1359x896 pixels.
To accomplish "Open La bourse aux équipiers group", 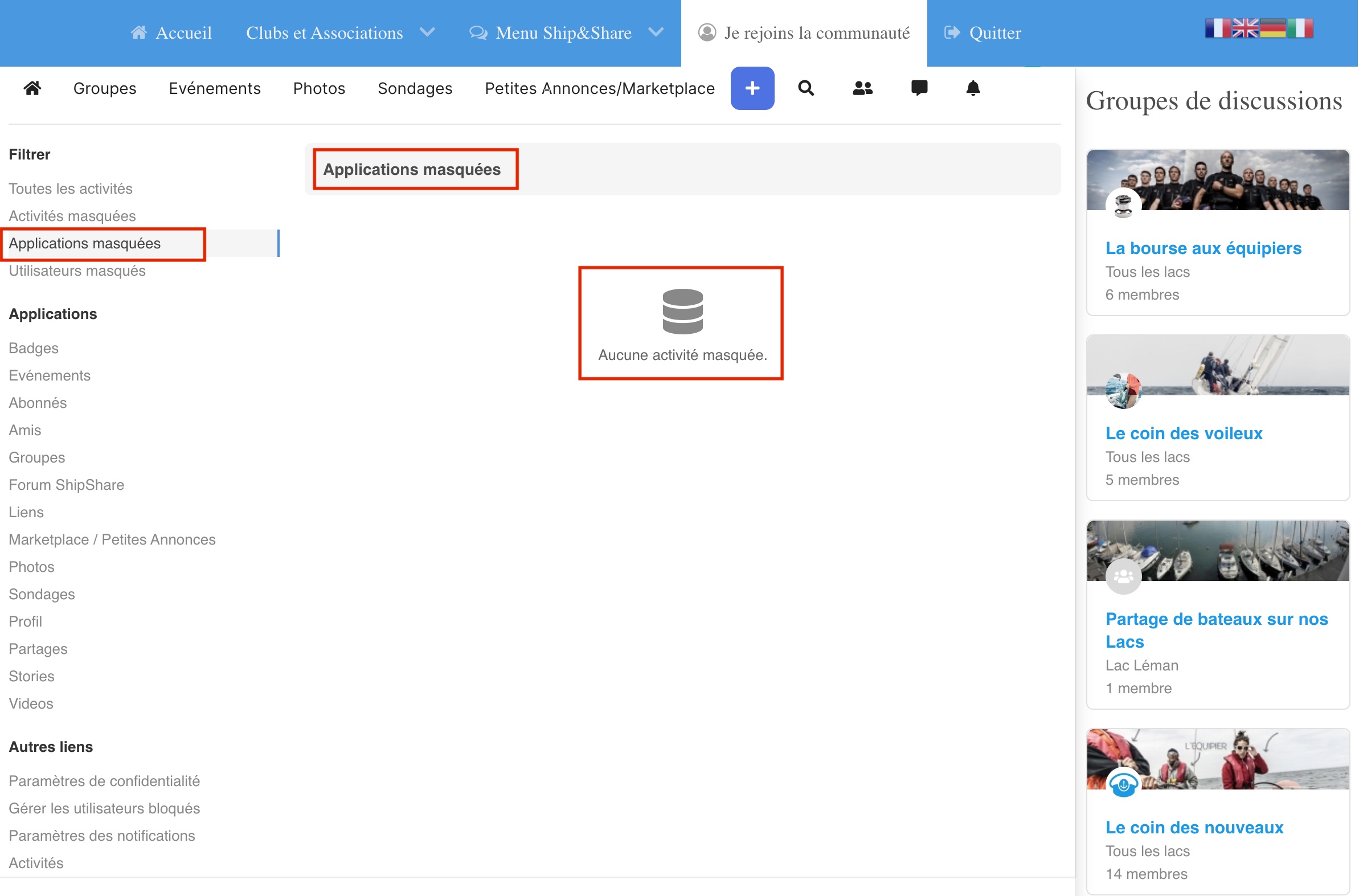I will pos(1203,248).
